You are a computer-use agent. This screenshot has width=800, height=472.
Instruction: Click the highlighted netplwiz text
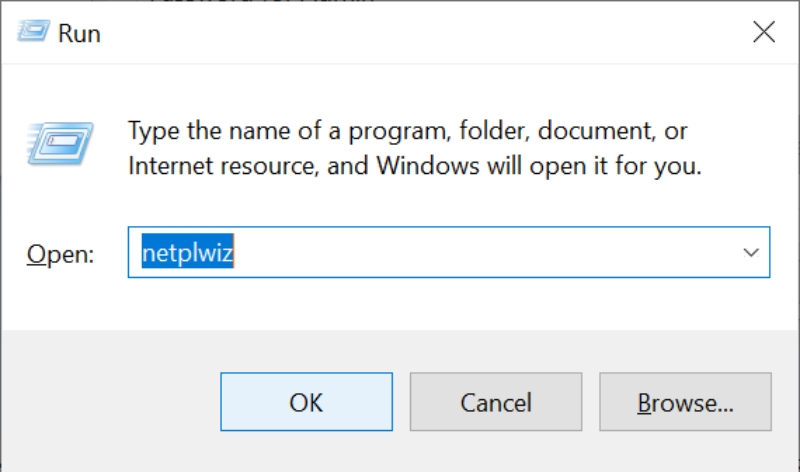pyautogui.click(x=186, y=253)
